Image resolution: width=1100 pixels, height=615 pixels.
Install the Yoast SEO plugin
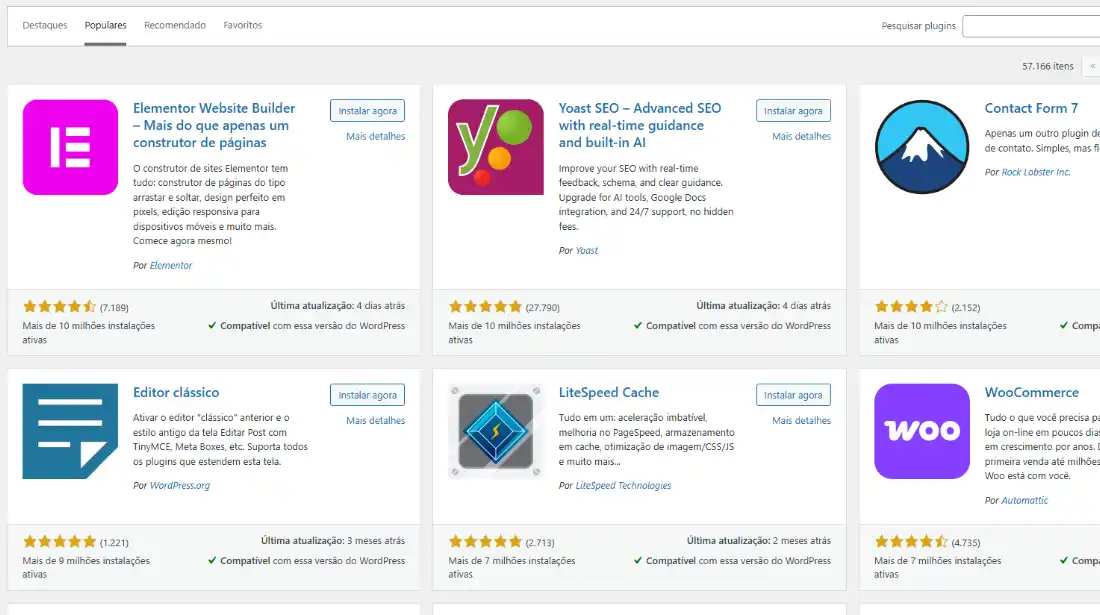[x=793, y=110]
